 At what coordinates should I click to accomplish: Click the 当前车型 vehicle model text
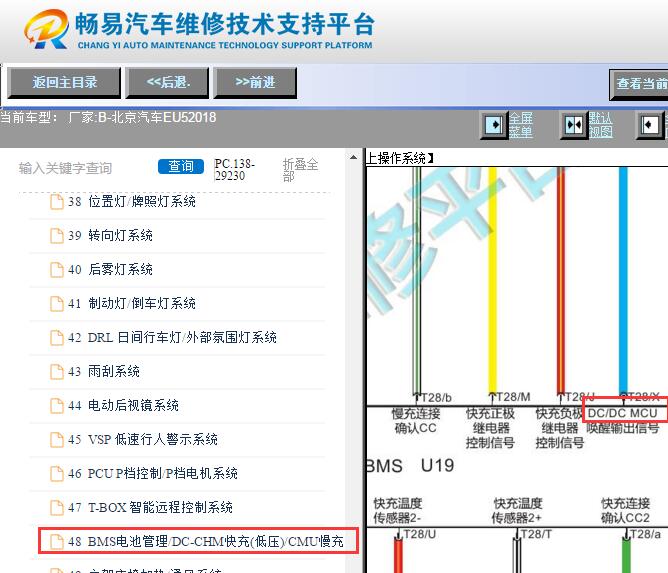pos(108,117)
